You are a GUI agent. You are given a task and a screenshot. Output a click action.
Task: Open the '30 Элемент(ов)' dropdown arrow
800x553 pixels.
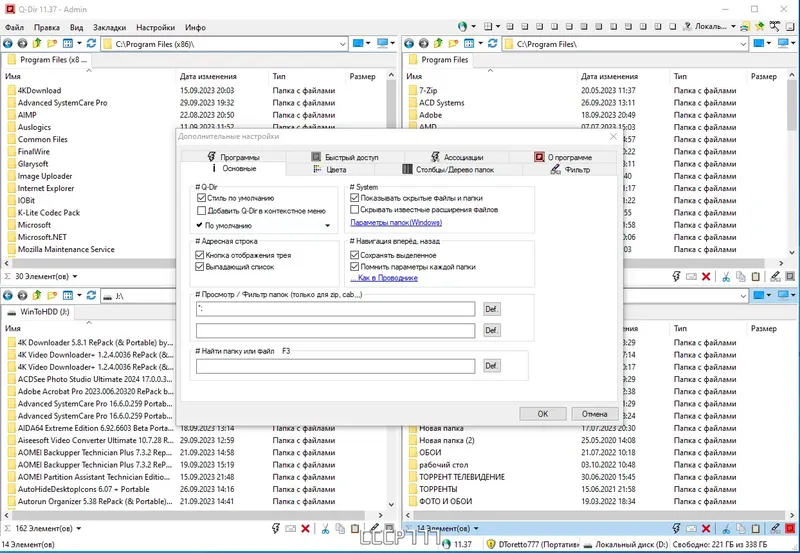point(75,276)
